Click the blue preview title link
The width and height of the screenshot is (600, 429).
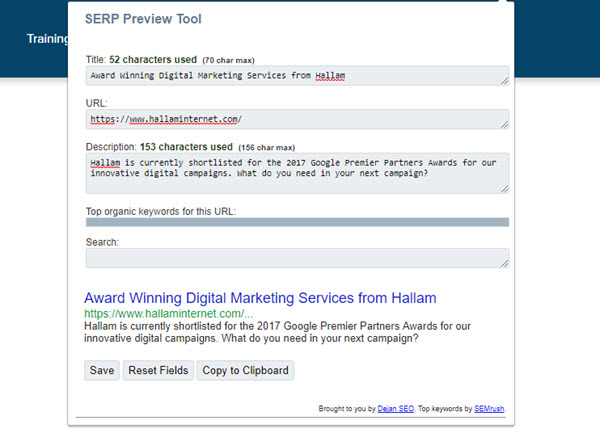coord(260,298)
